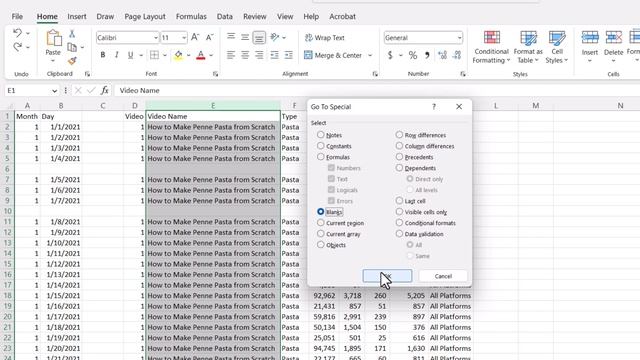640x360 pixels.
Task: Click the Wrap Text button
Action: (x=325, y=38)
